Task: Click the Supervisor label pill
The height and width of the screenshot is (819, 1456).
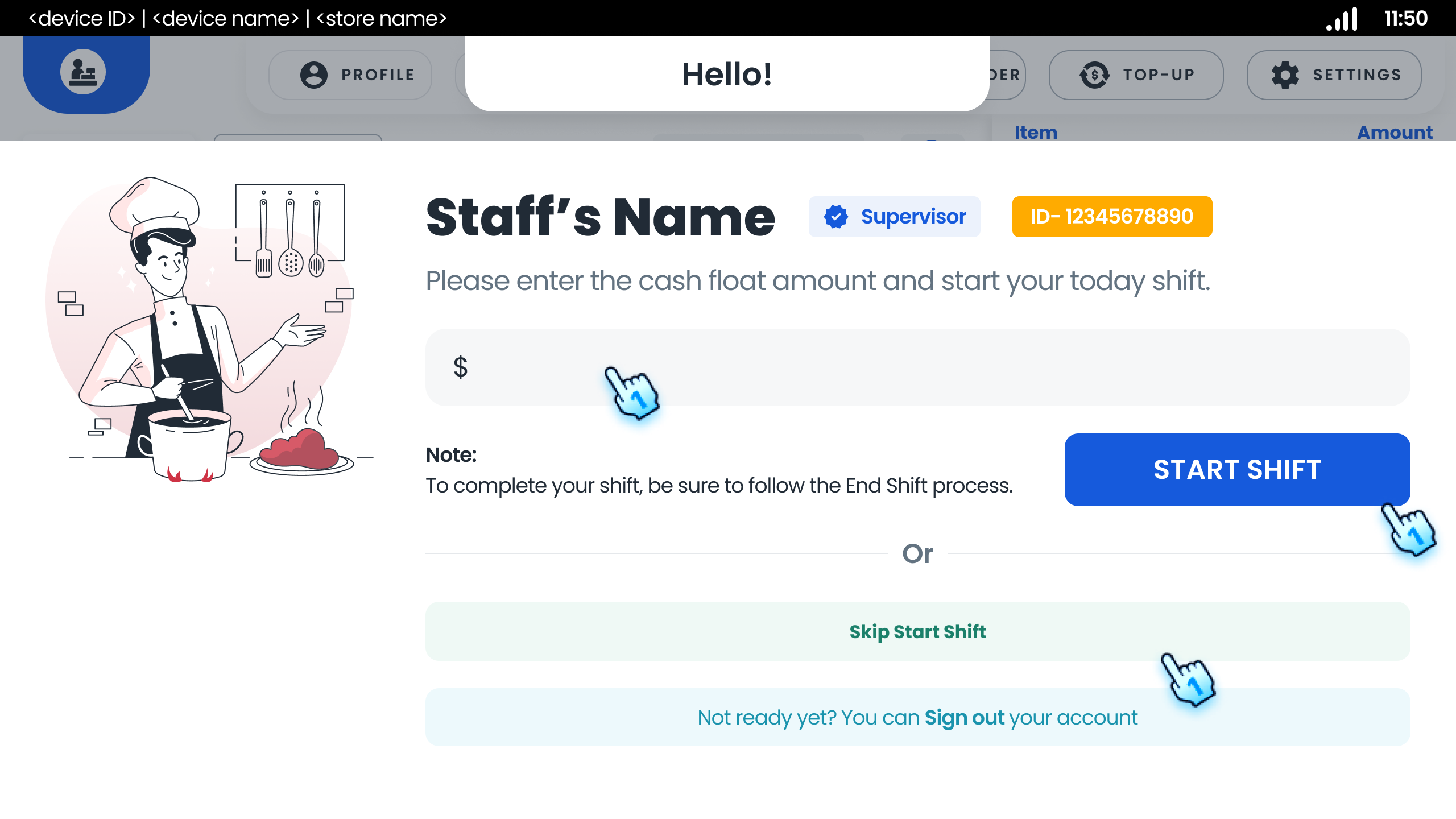Action: [895, 216]
